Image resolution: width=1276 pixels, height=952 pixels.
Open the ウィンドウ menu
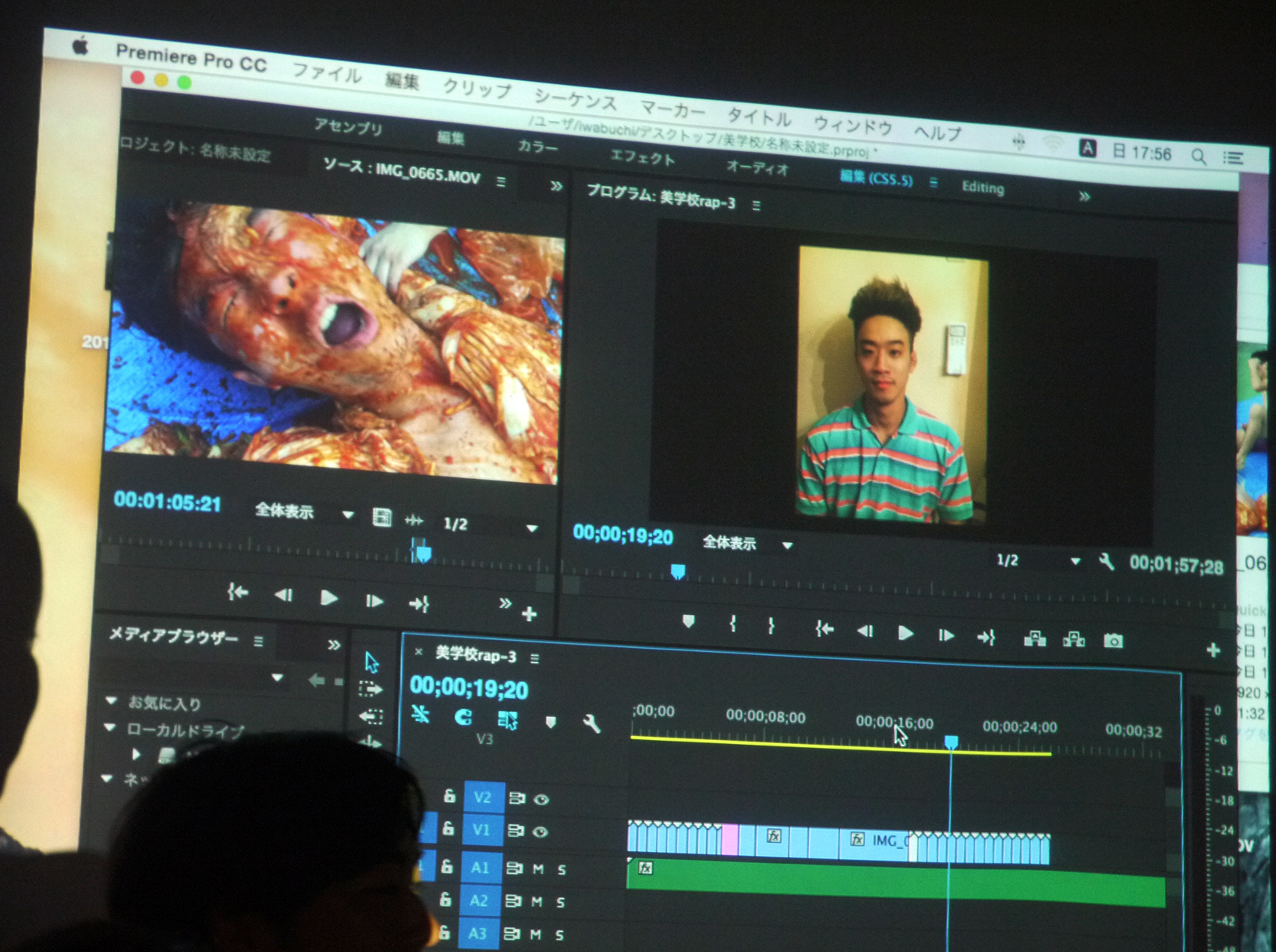[853, 124]
